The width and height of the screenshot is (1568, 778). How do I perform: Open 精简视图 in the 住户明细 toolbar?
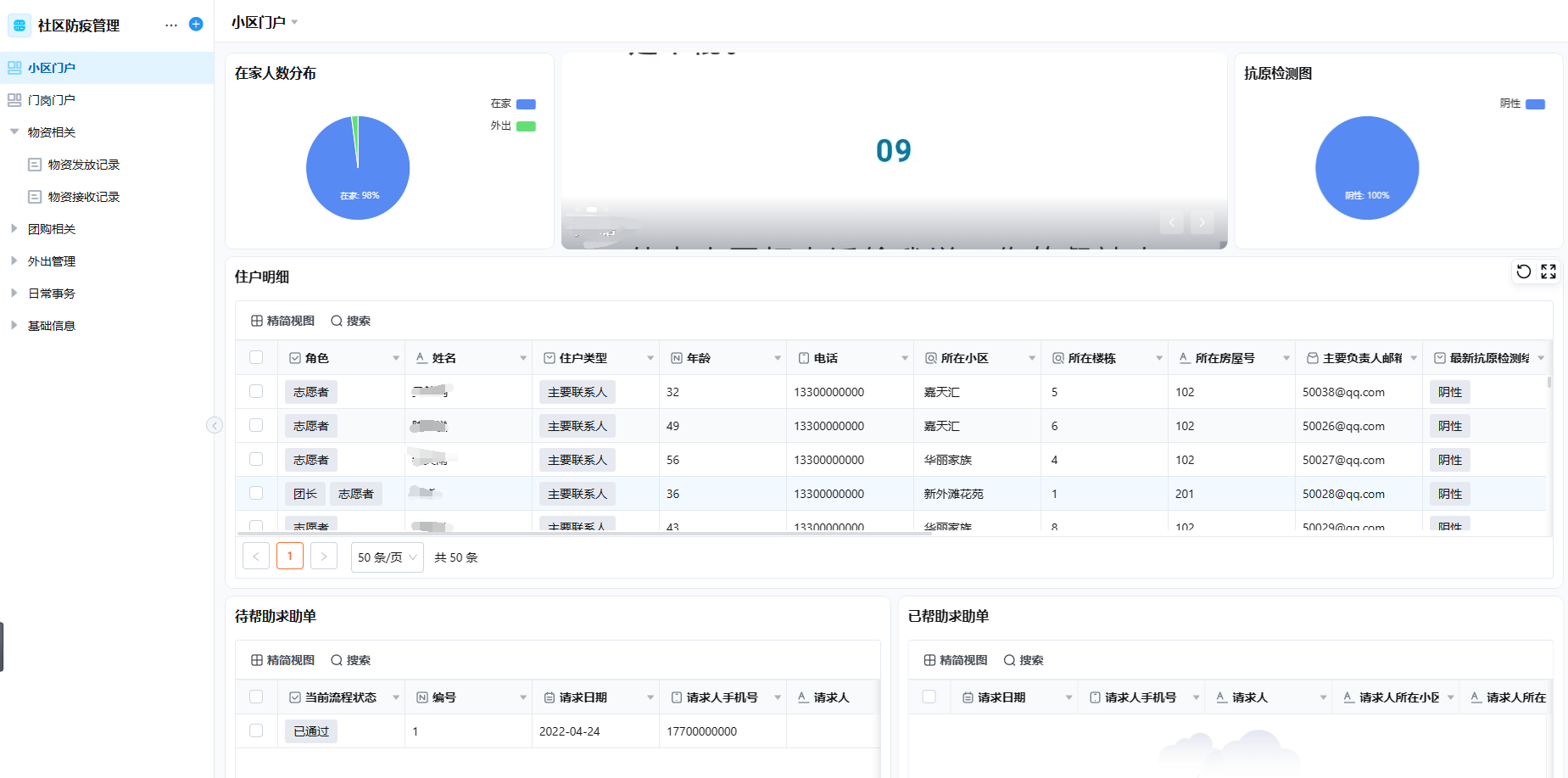point(282,320)
